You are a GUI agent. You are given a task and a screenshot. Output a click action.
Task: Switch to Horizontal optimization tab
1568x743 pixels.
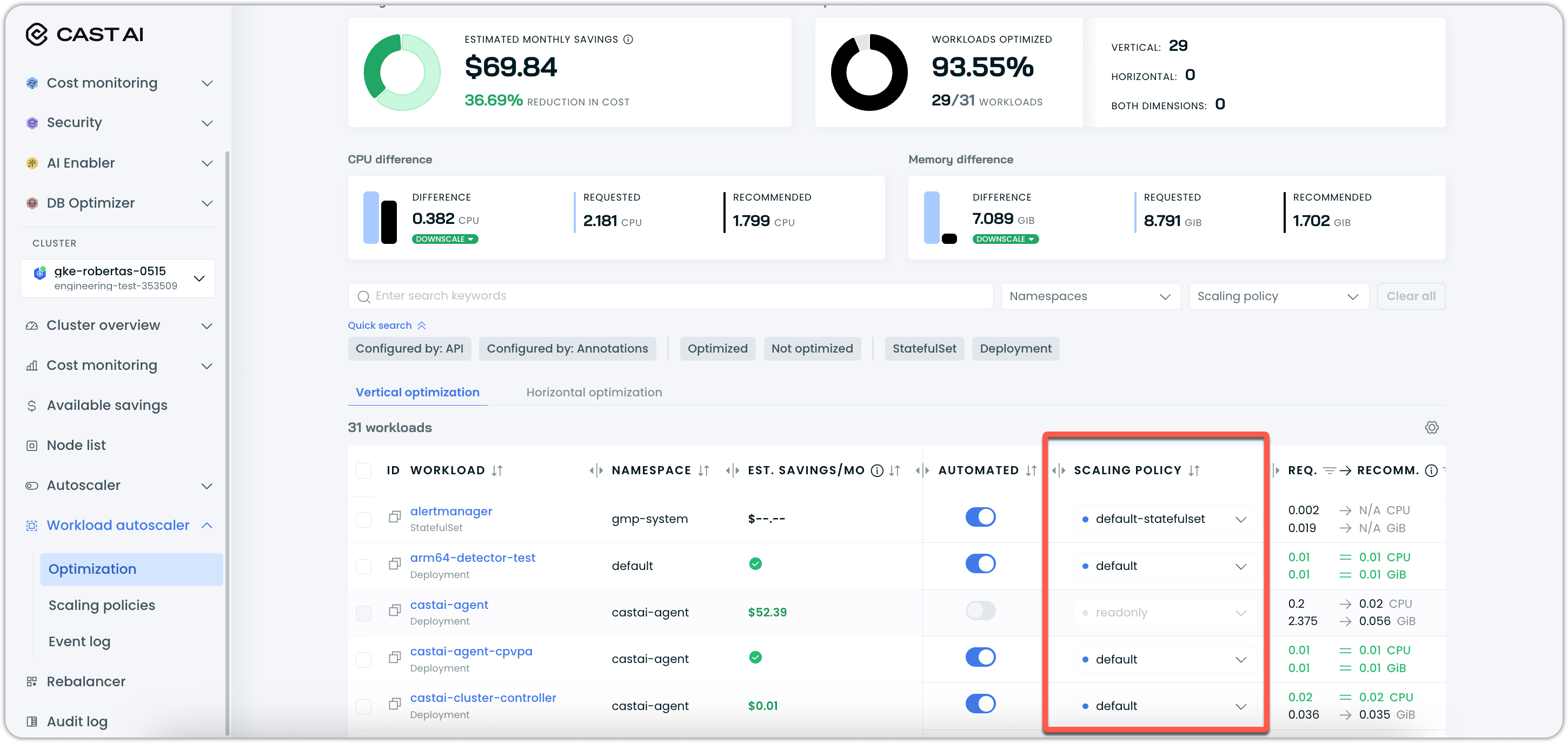pyautogui.click(x=594, y=393)
